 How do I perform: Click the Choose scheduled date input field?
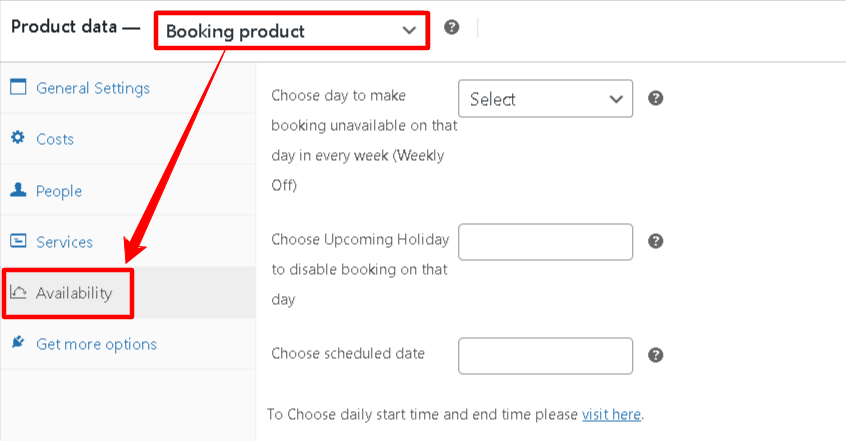[545, 356]
